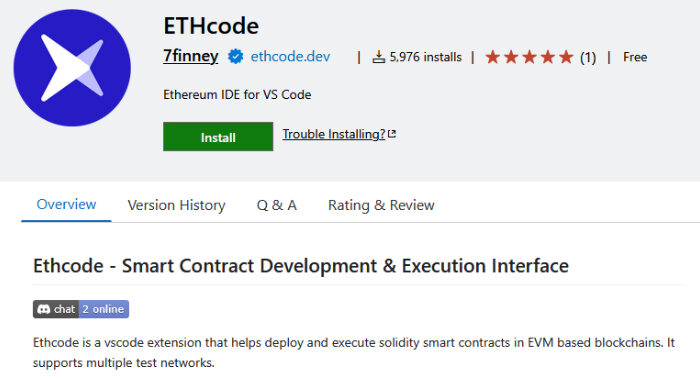700x380 pixels.
Task: Open the Q & A tab
Action: pos(277,205)
